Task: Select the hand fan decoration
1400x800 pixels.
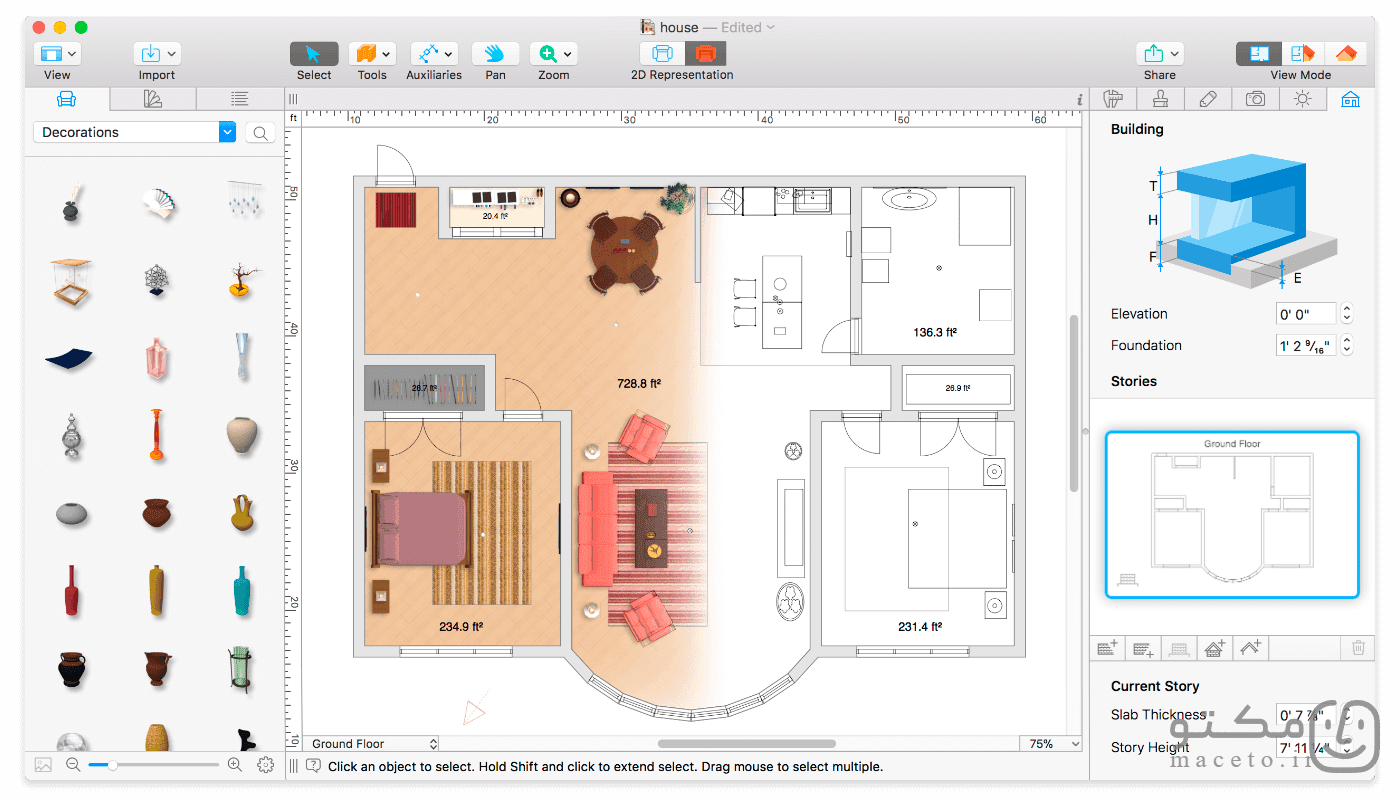Action: (x=159, y=203)
